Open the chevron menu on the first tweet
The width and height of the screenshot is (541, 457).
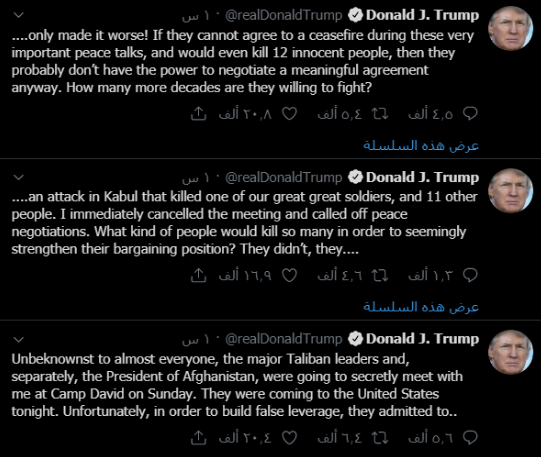pyautogui.click(x=18, y=15)
